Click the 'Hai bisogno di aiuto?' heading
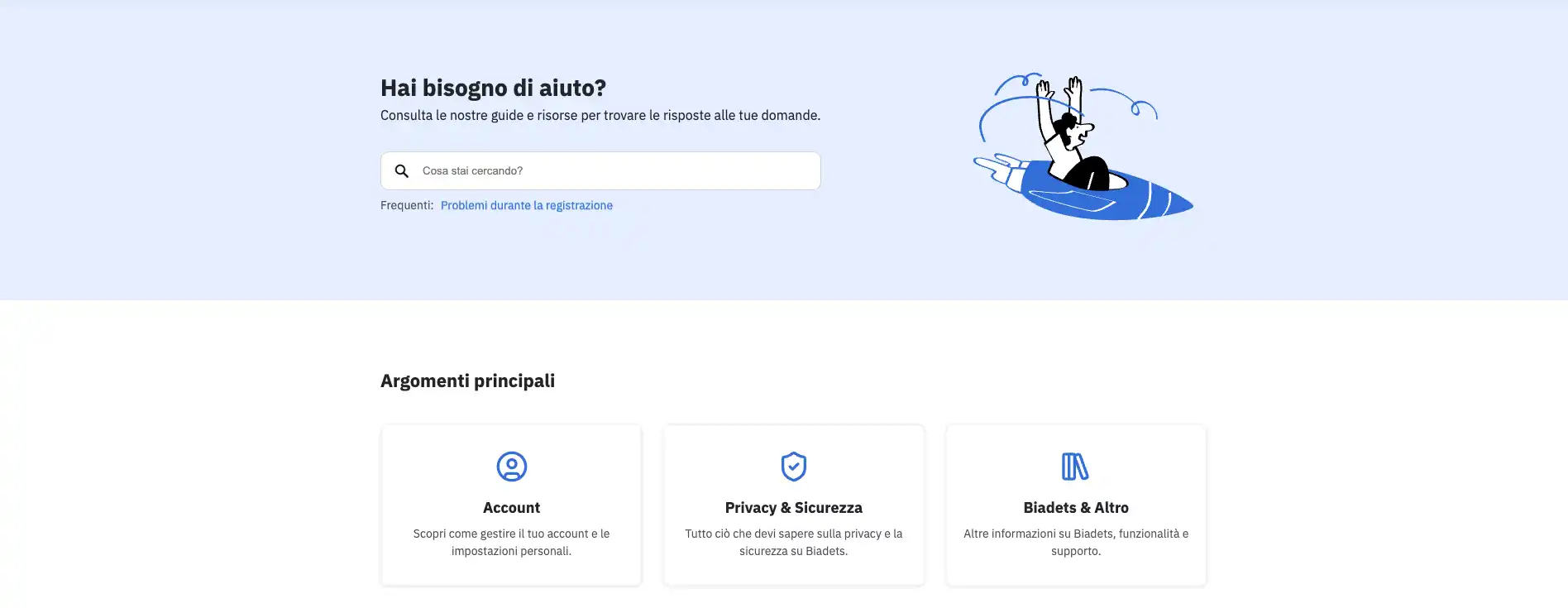The image size is (1568, 608). pos(493,88)
